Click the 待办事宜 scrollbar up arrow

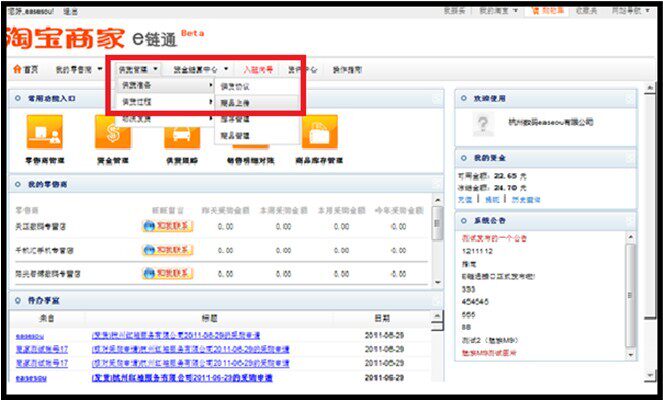coord(437,316)
